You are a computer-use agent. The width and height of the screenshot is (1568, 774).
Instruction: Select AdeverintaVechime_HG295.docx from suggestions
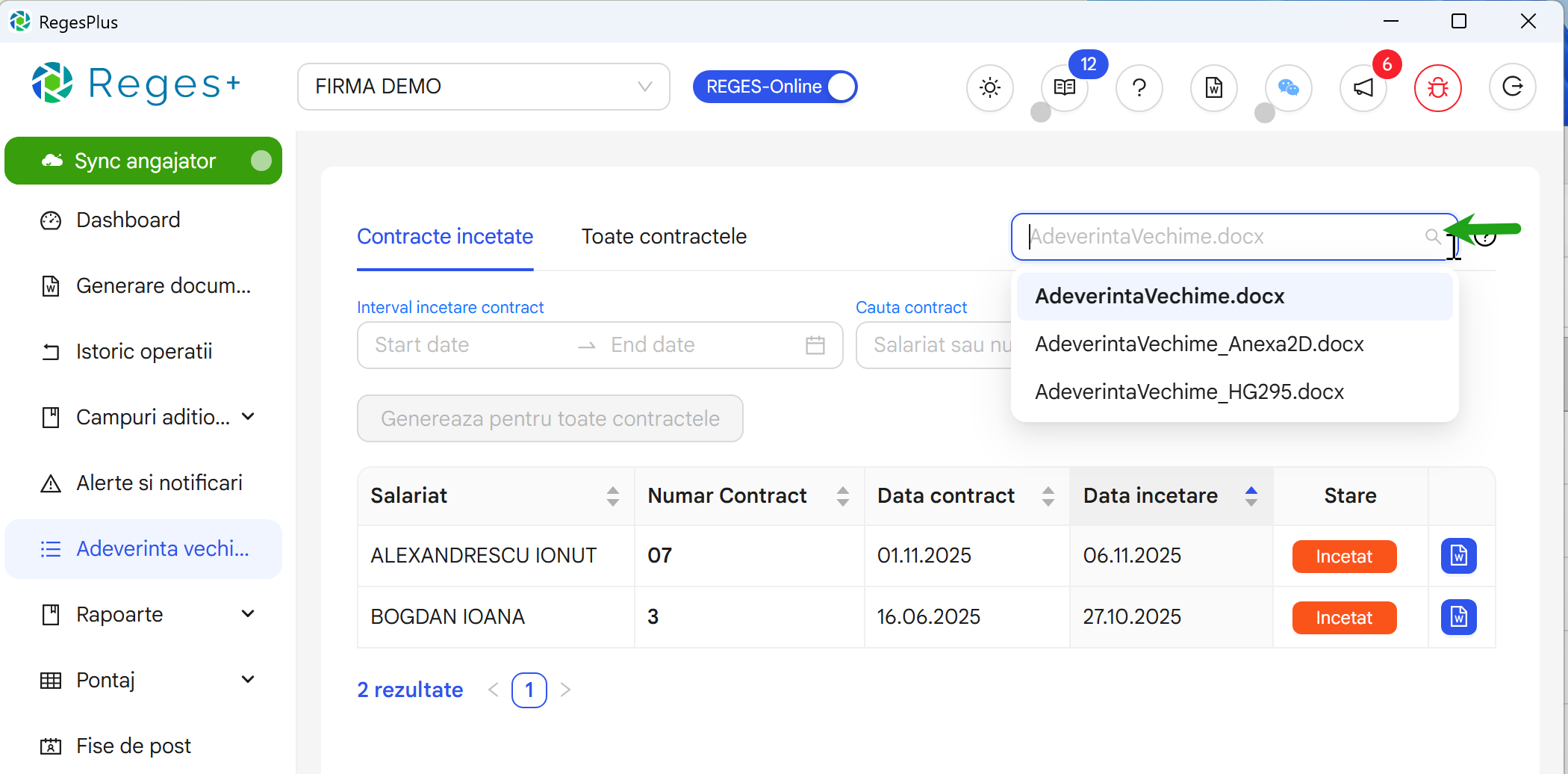1189,391
